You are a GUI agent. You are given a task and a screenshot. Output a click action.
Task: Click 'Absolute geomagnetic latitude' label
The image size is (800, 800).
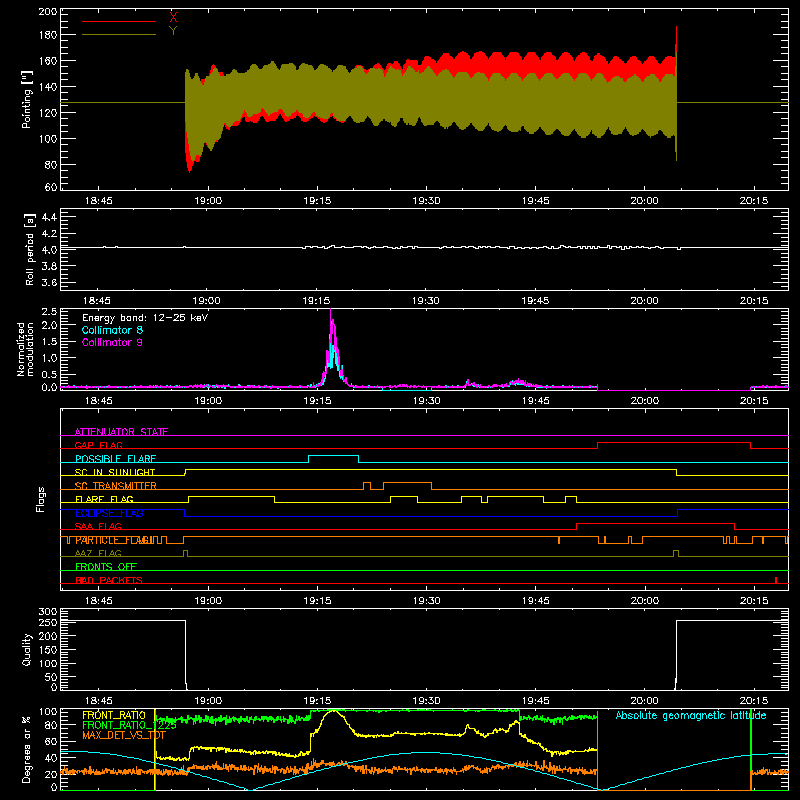[691, 715]
